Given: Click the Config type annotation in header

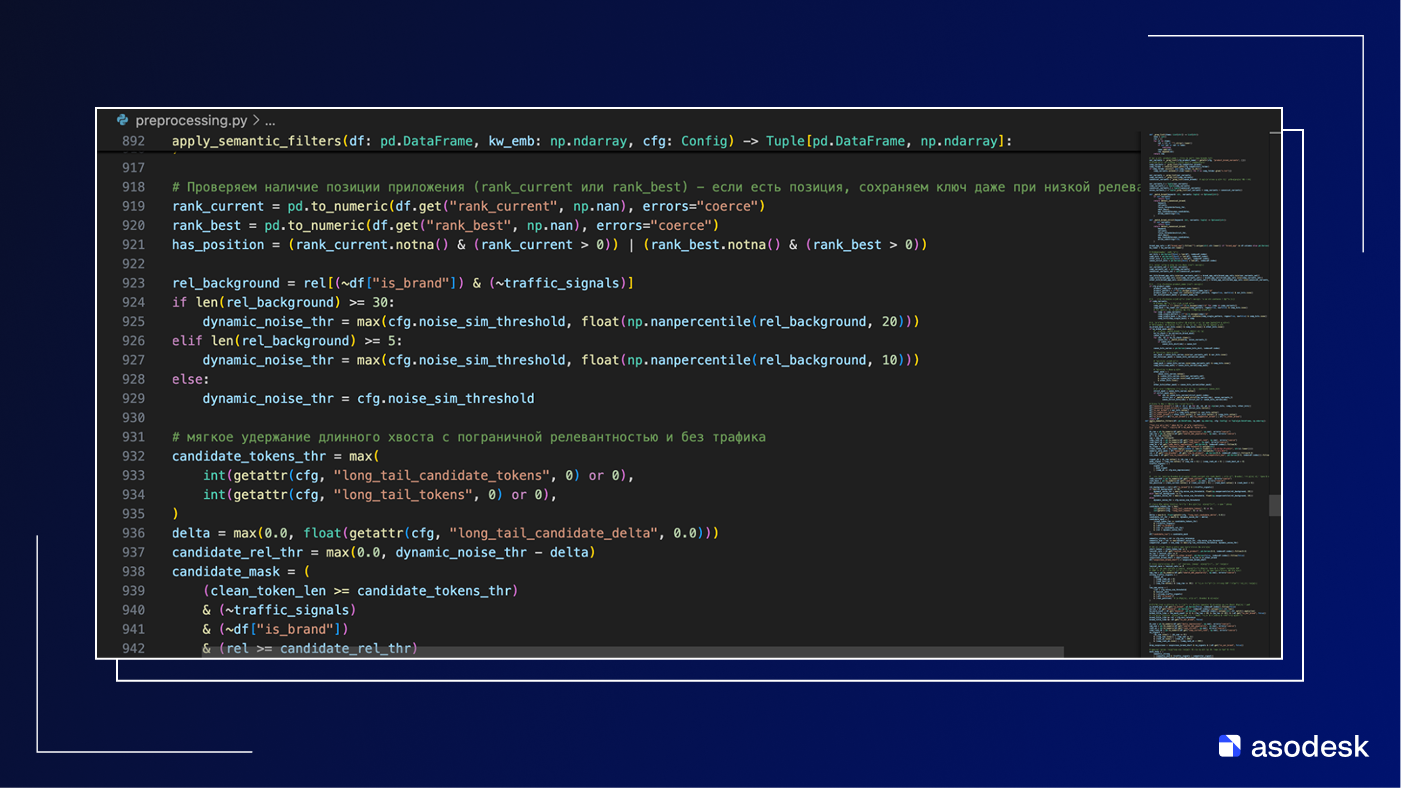Looking at the screenshot, I should pos(704,141).
